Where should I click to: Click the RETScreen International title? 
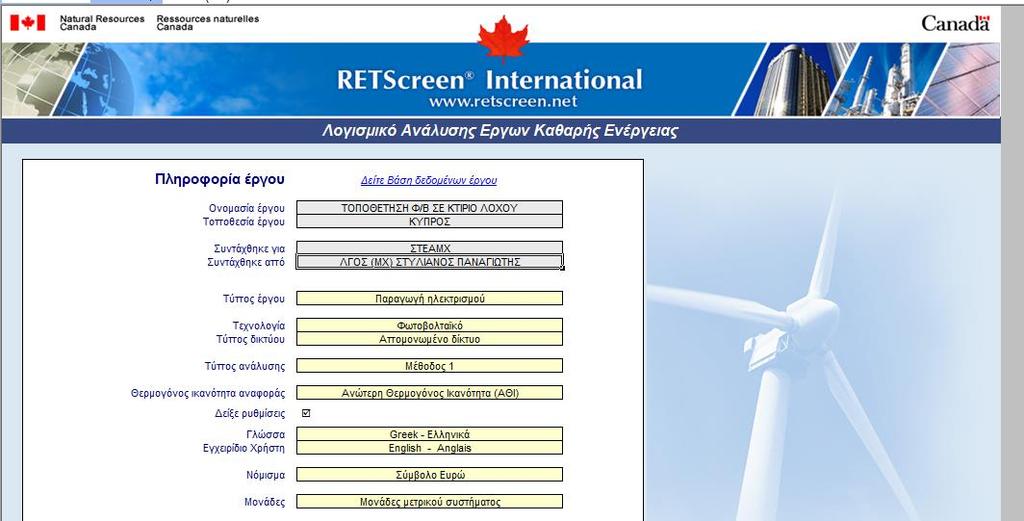click(x=490, y=80)
